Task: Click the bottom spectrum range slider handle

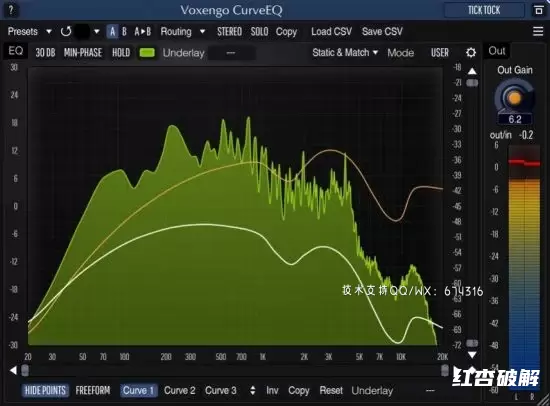Action: pyautogui.click(x=472, y=343)
